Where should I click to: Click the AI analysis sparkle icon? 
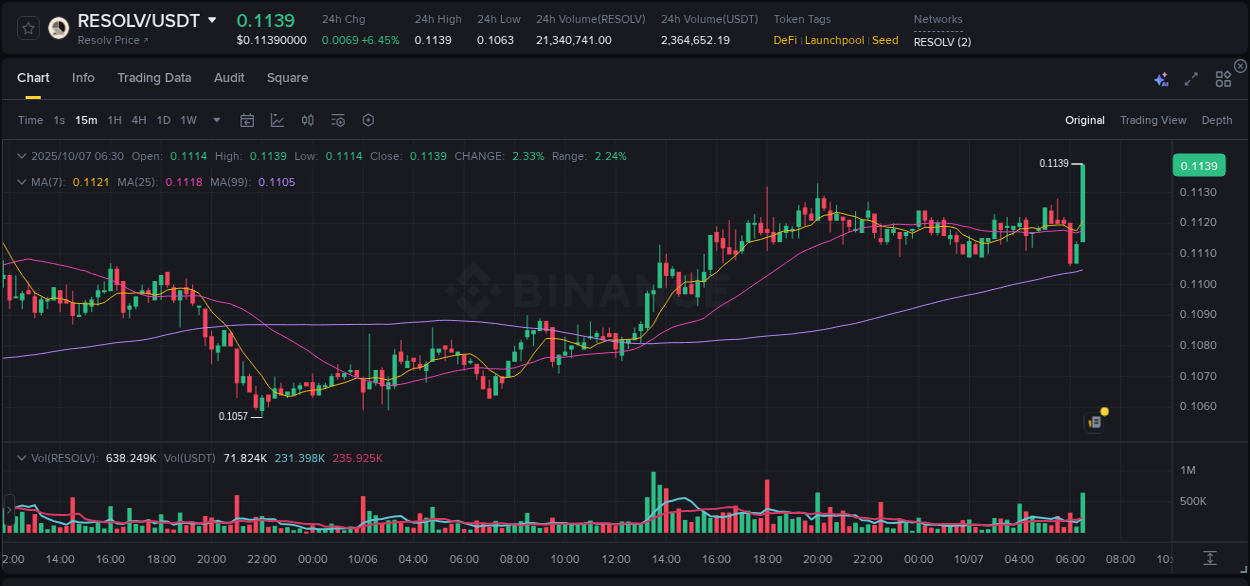1161,79
